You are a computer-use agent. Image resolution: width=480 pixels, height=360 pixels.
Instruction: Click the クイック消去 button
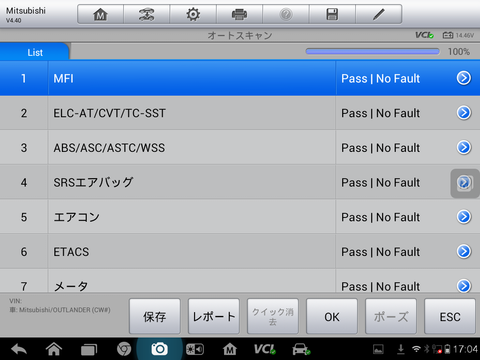pos(273,316)
